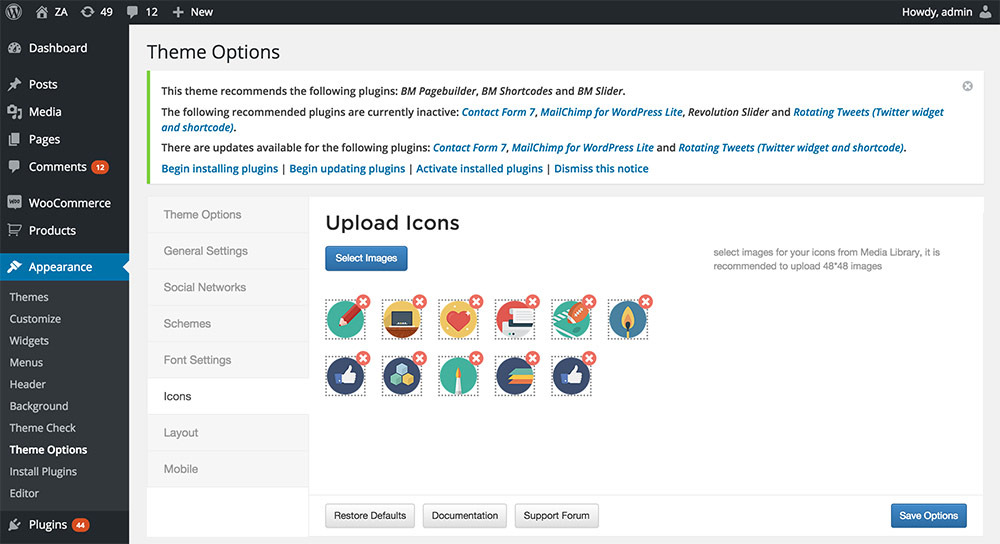Switch to the Font Settings tab
The height and width of the screenshot is (544, 1000).
[197, 360]
